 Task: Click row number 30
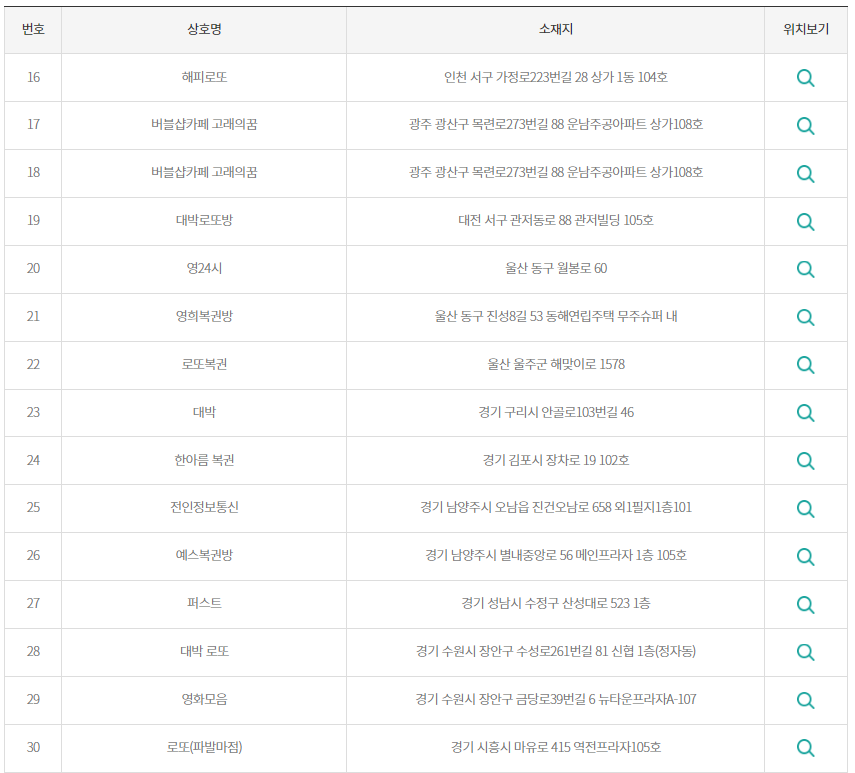click(33, 747)
